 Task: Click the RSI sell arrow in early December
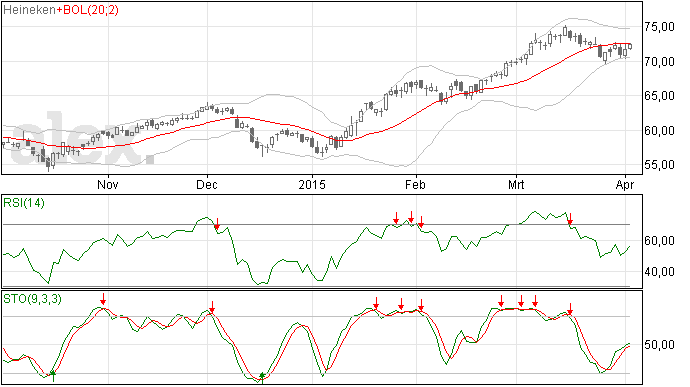[217, 223]
